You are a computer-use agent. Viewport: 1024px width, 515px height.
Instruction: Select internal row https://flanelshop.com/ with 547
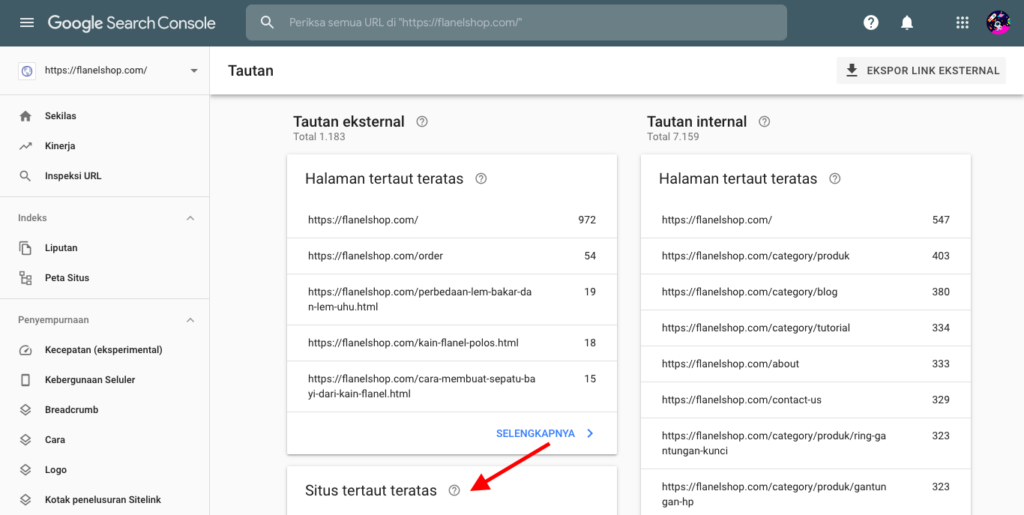point(806,220)
